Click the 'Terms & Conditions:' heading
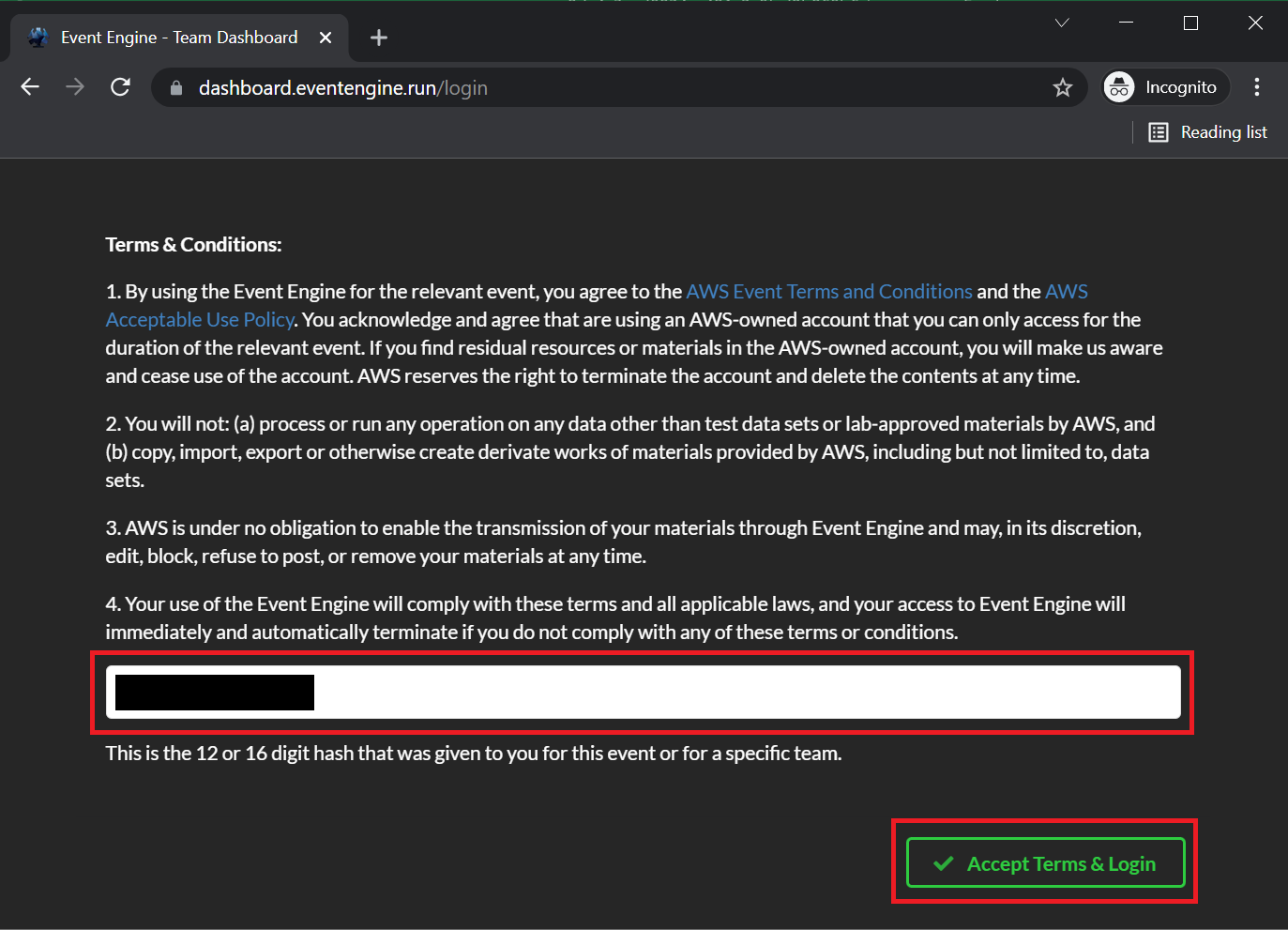Viewport: 1288px width, 930px height. (193, 245)
